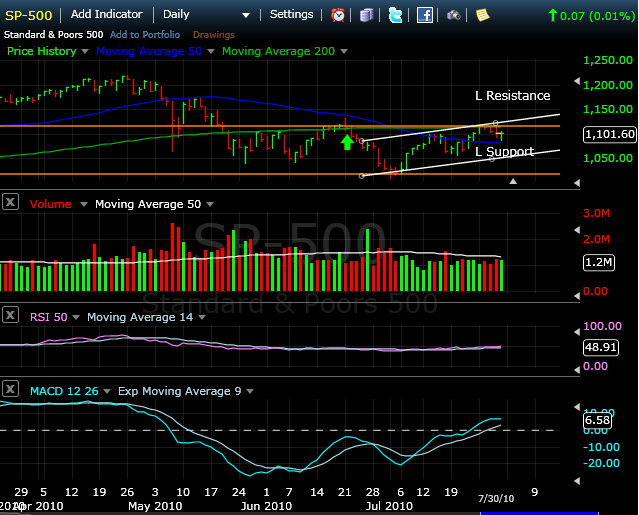Open the Settings menu
The width and height of the screenshot is (639, 515).
291,15
